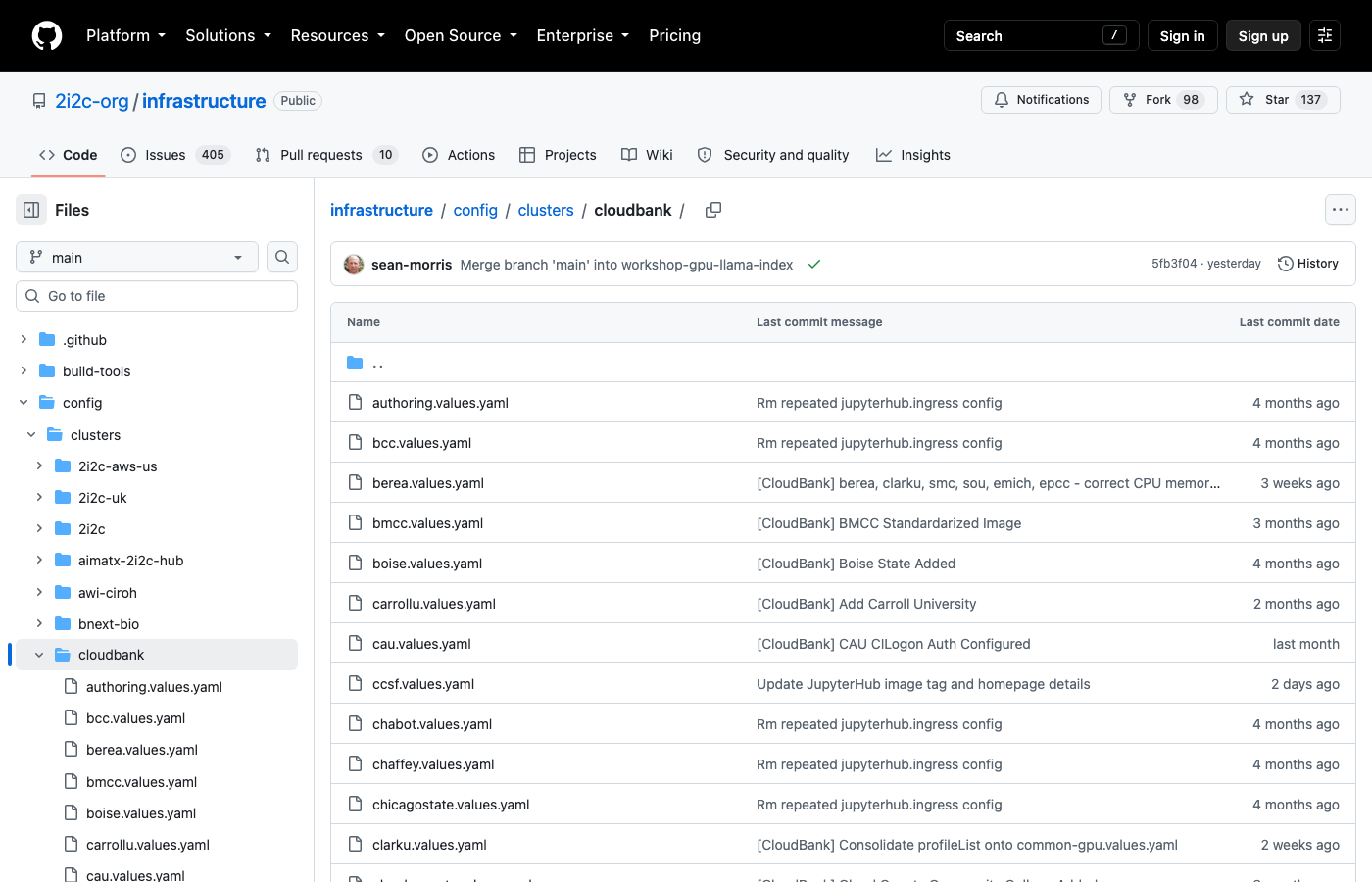The image size is (1372, 882).
Task: Click the Notifications bell button
Action: tap(1041, 100)
